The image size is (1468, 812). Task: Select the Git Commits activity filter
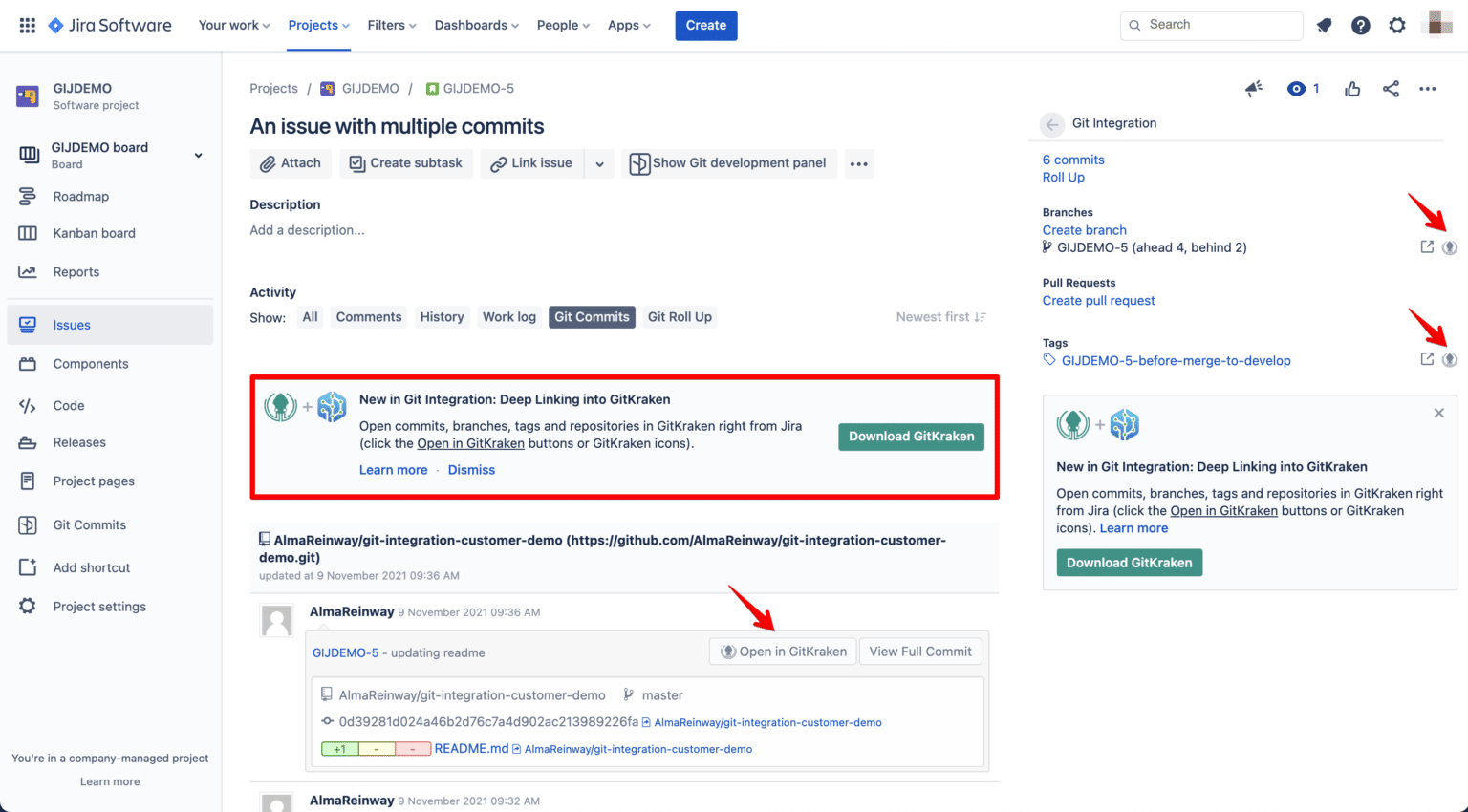click(592, 316)
